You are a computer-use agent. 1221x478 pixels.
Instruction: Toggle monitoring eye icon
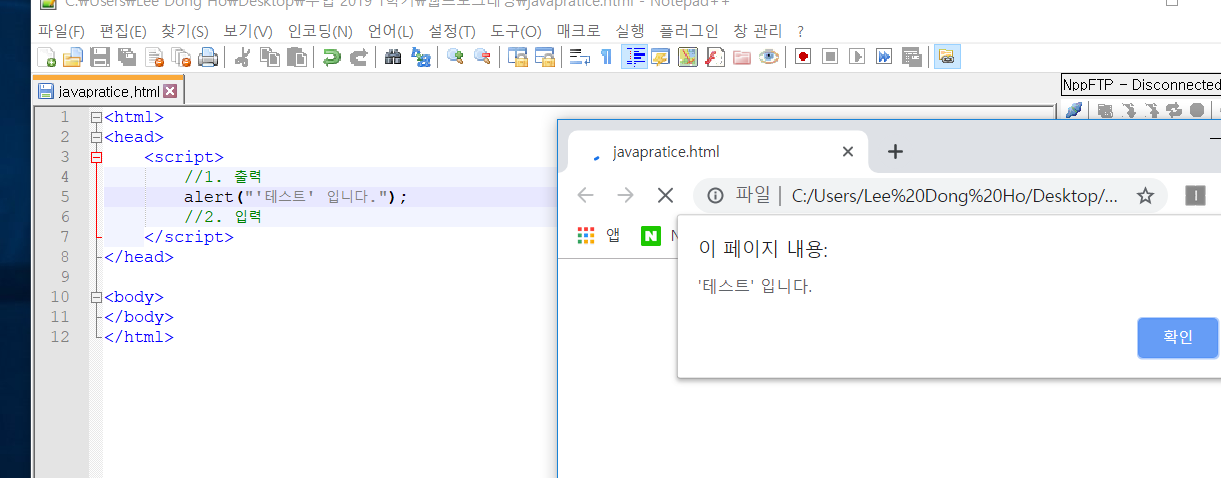(768, 57)
